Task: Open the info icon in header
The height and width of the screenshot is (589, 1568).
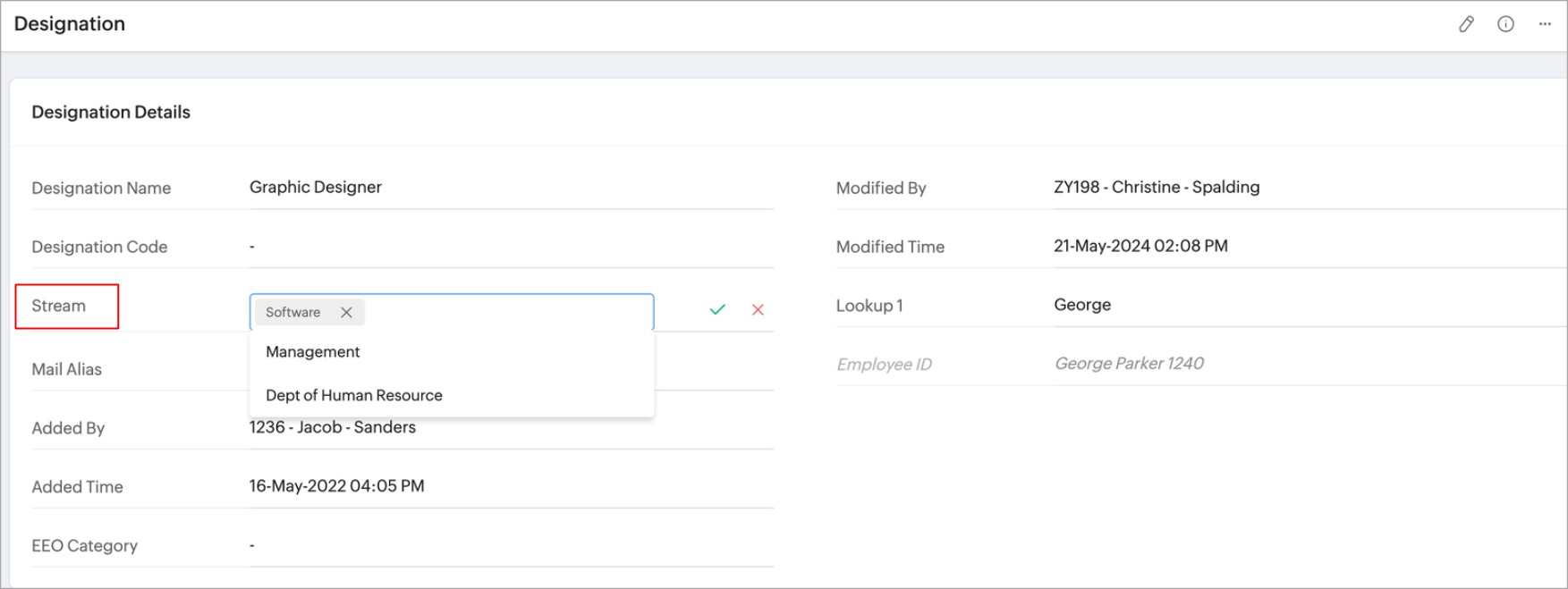Action: [1505, 24]
